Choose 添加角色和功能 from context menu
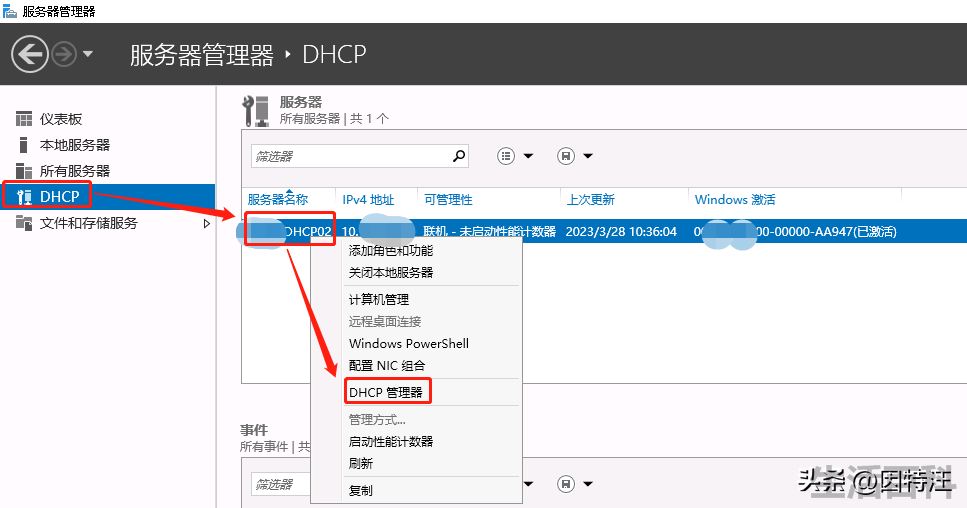 [x=391, y=250]
